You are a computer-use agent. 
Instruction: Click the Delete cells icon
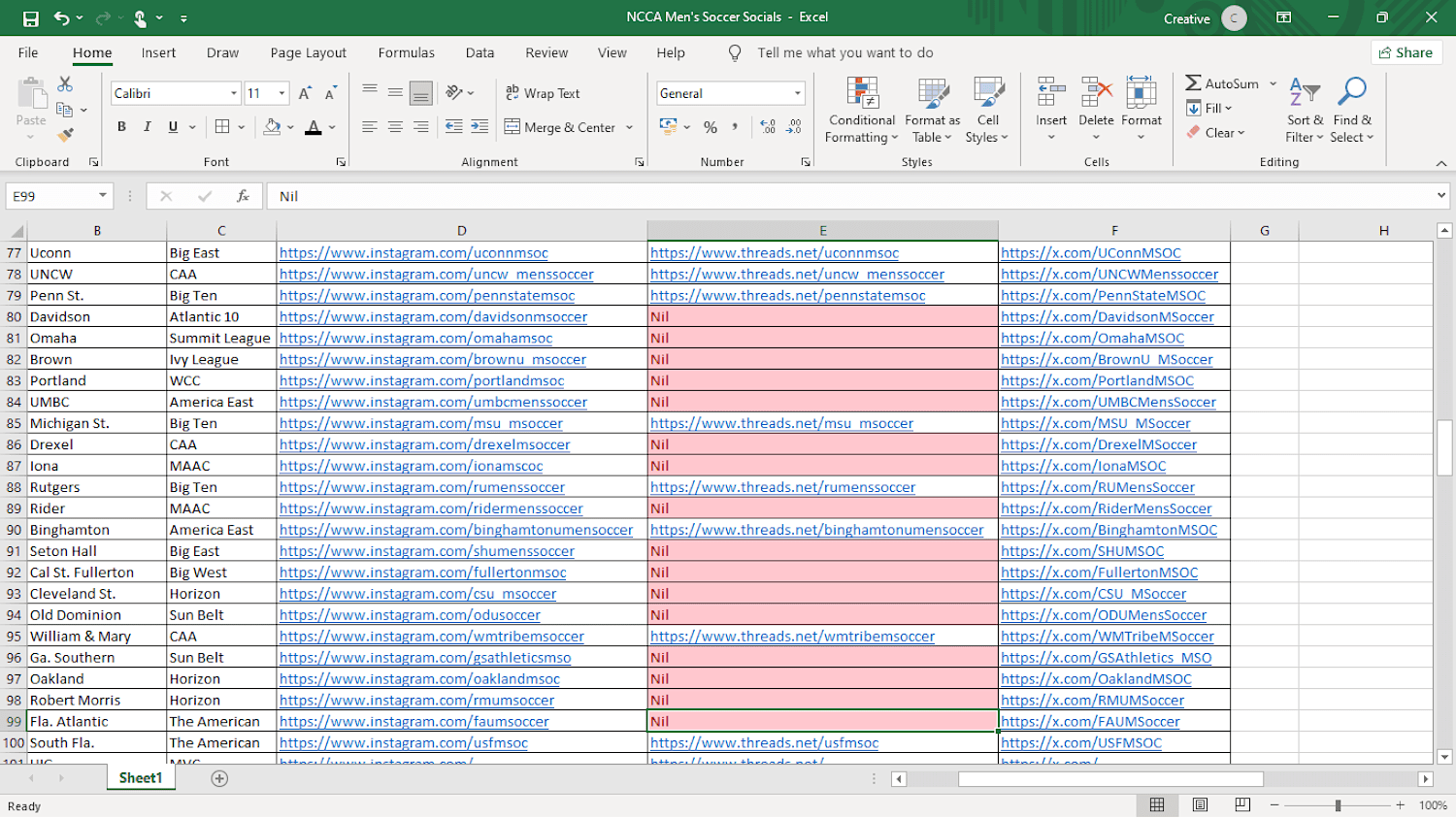point(1096,93)
